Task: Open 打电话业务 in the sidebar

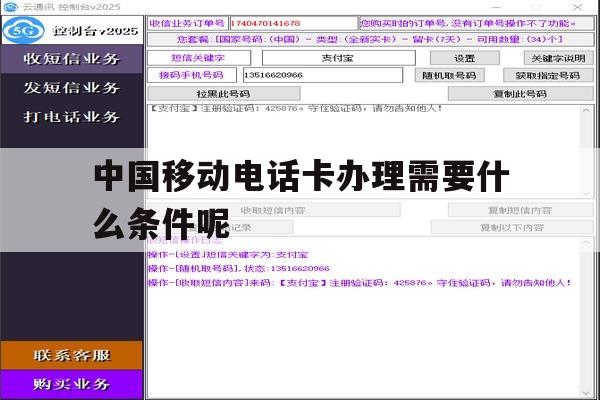Action: click(72, 116)
